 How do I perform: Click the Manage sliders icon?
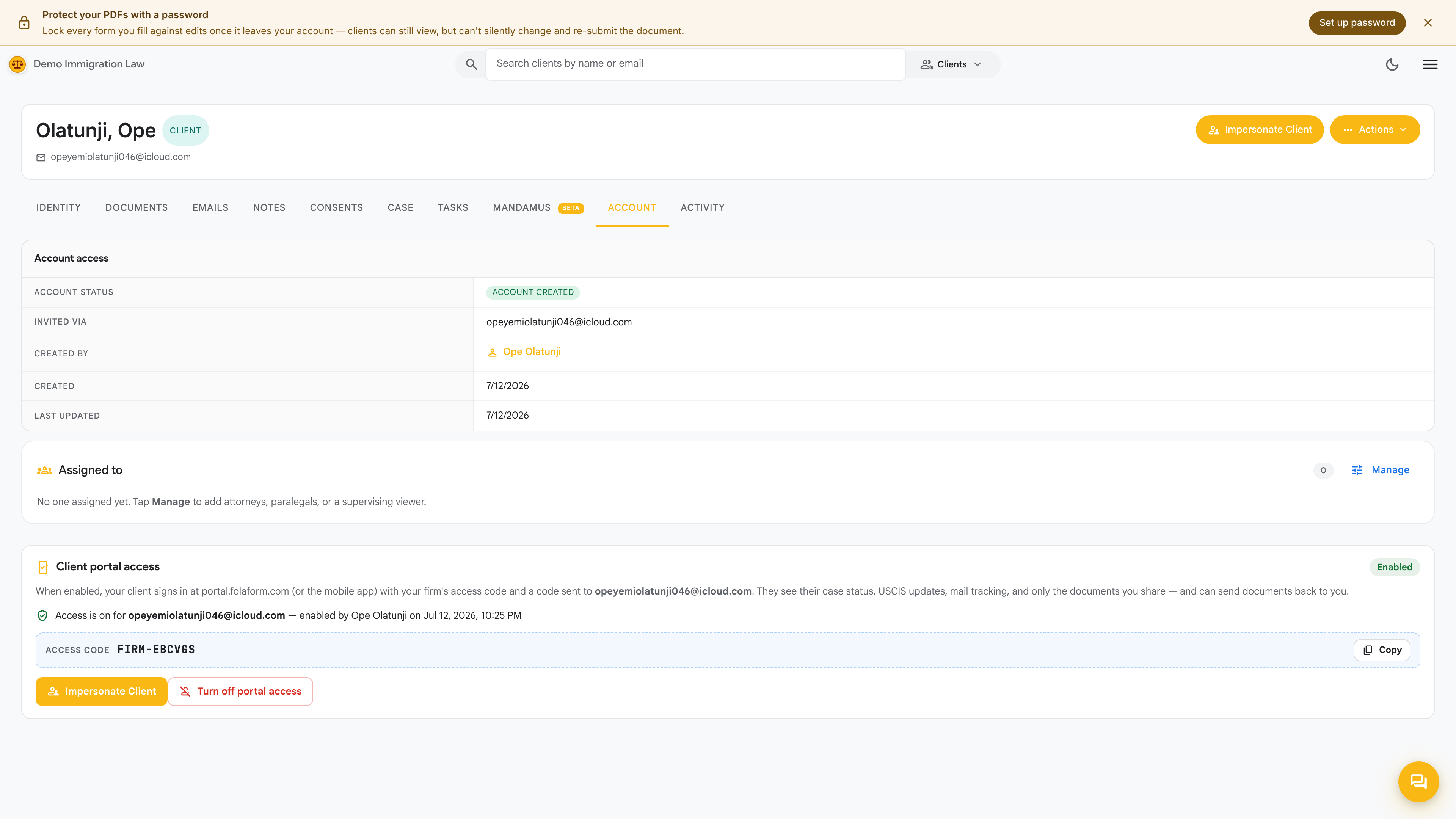pyautogui.click(x=1357, y=470)
